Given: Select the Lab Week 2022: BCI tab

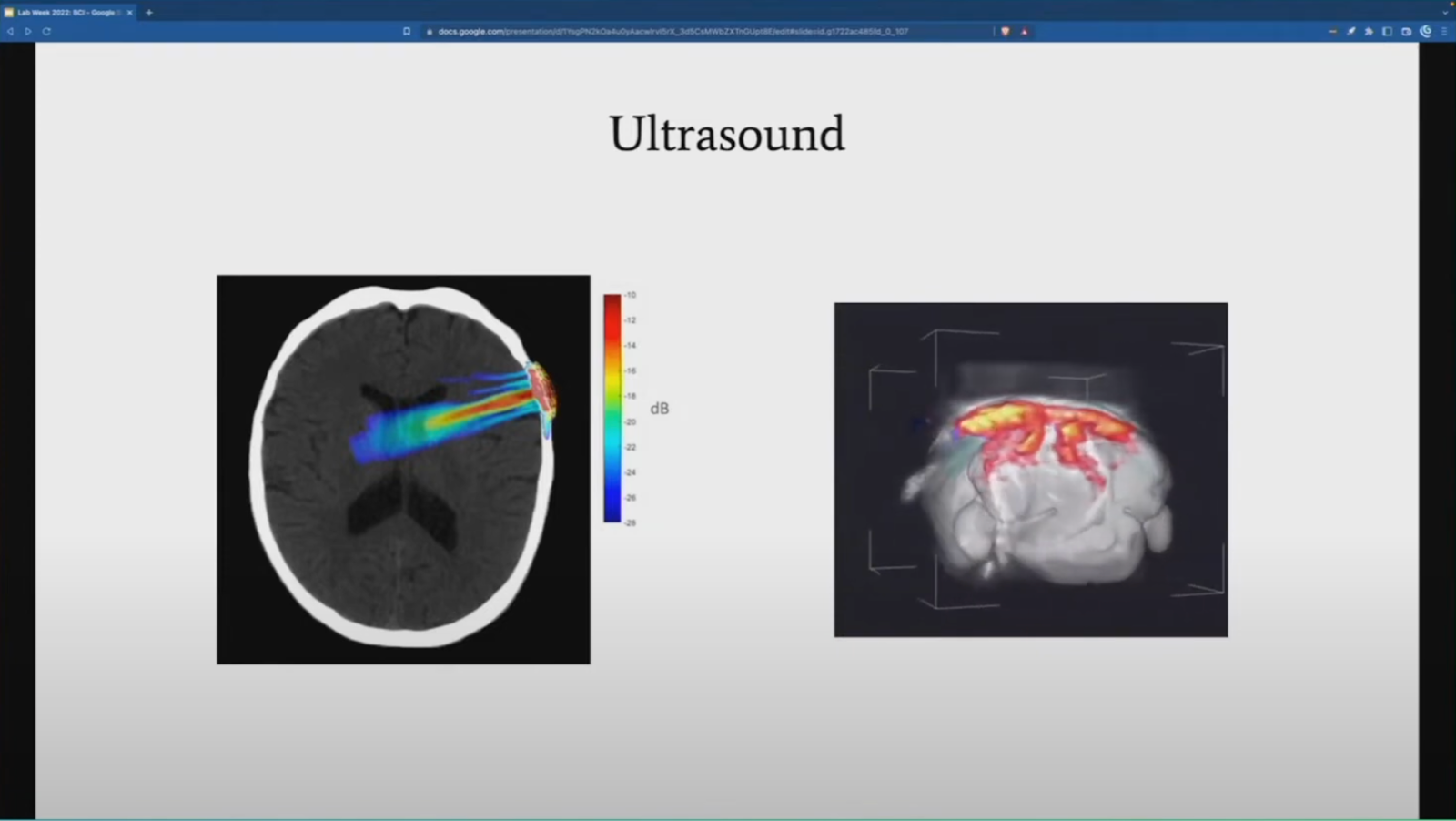Looking at the screenshot, I should coord(66,13).
